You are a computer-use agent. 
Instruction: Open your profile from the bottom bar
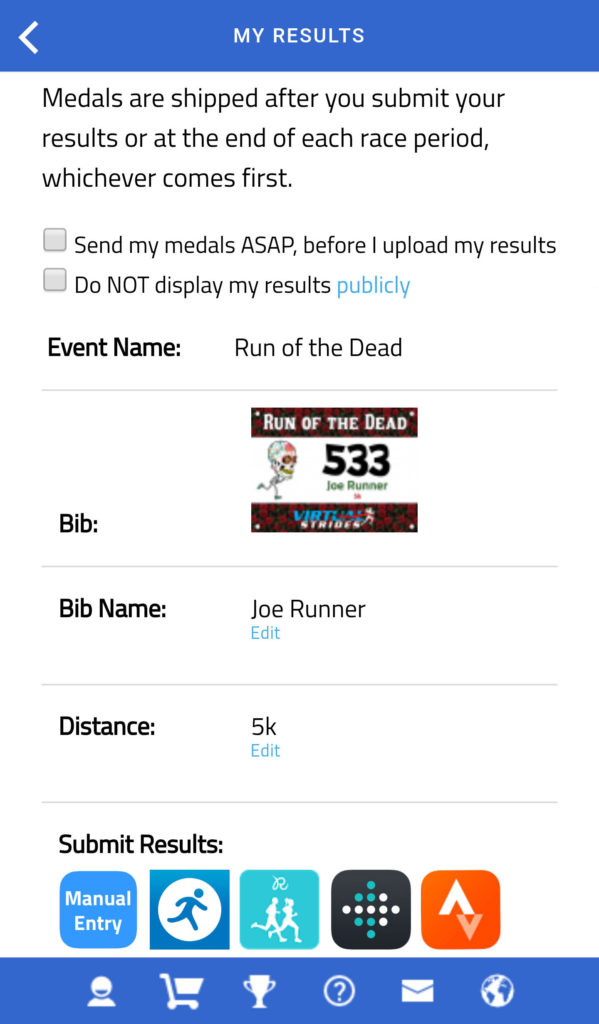(101, 990)
